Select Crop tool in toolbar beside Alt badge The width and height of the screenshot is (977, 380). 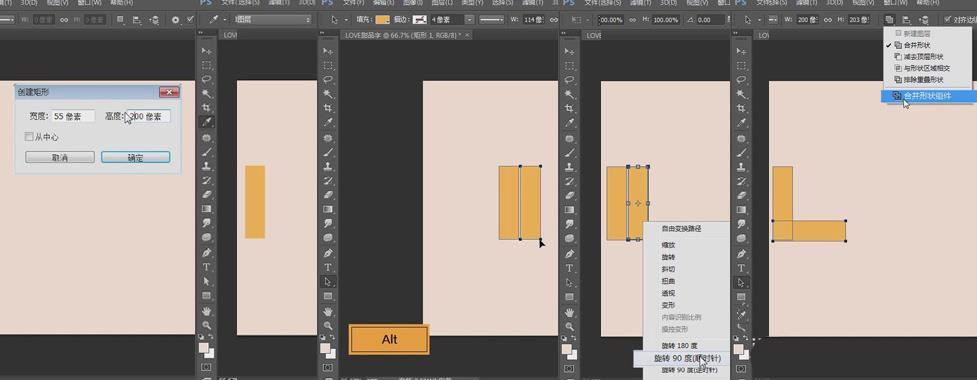(328, 108)
